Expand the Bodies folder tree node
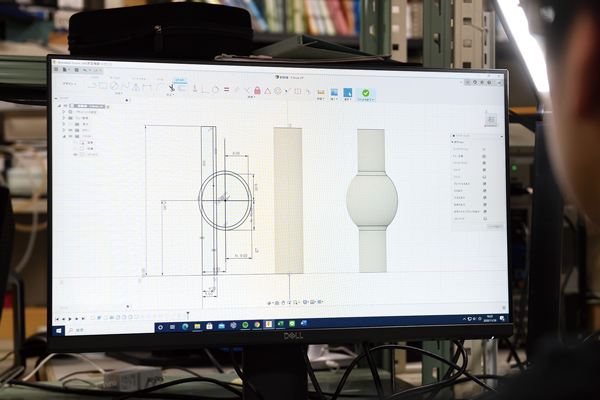The width and height of the screenshot is (600, 400). 64,130
